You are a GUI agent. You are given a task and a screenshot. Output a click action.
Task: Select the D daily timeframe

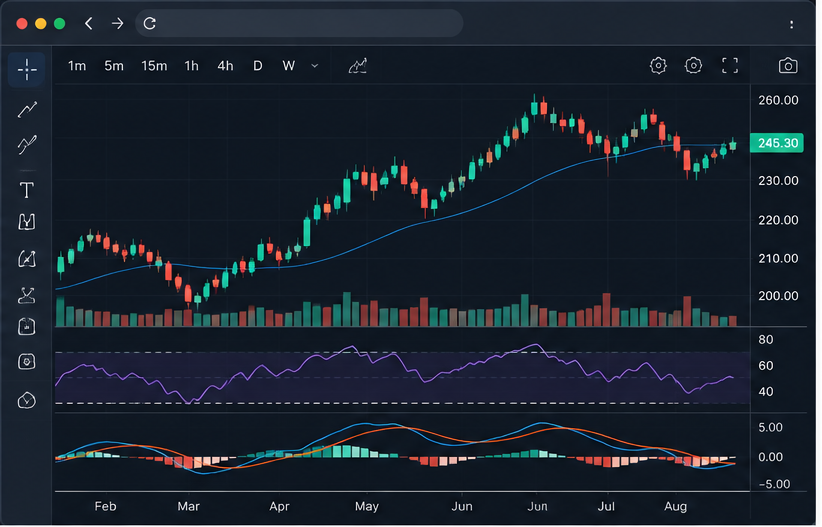258,66
